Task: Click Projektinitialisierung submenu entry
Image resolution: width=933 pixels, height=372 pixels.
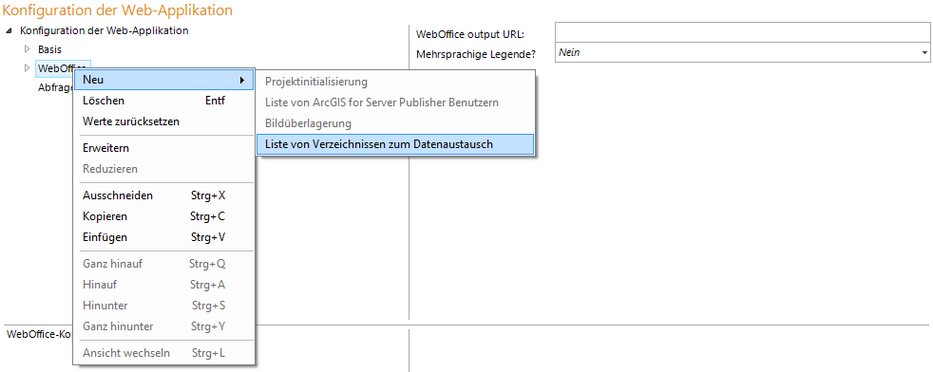Action: coord(396,82)
